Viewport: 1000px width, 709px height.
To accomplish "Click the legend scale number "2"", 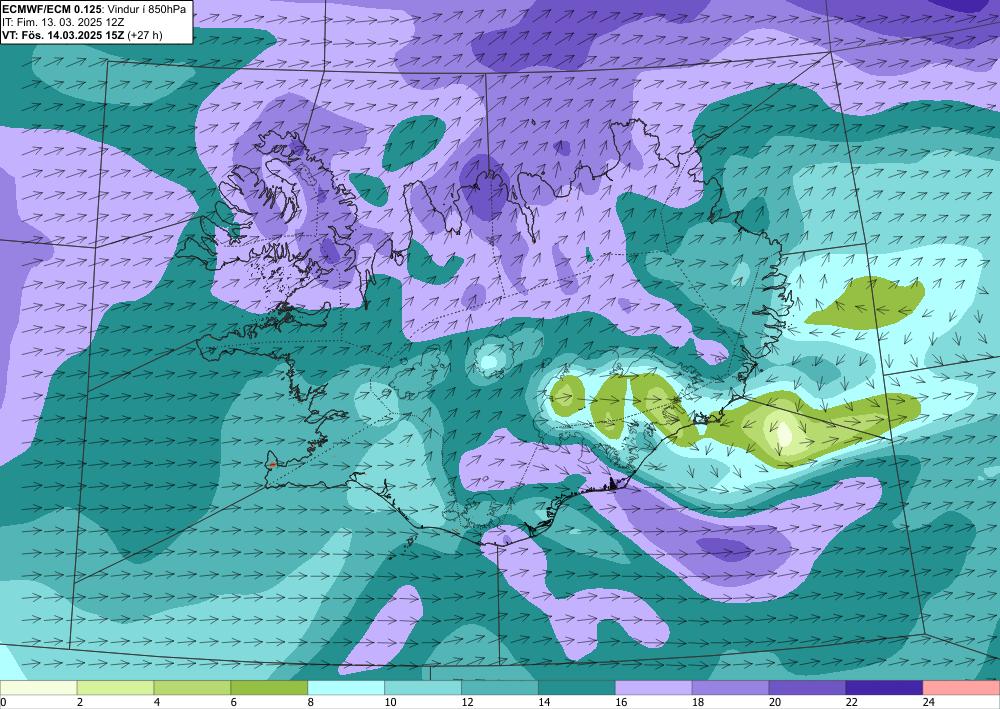I will [x=80, y=702].
